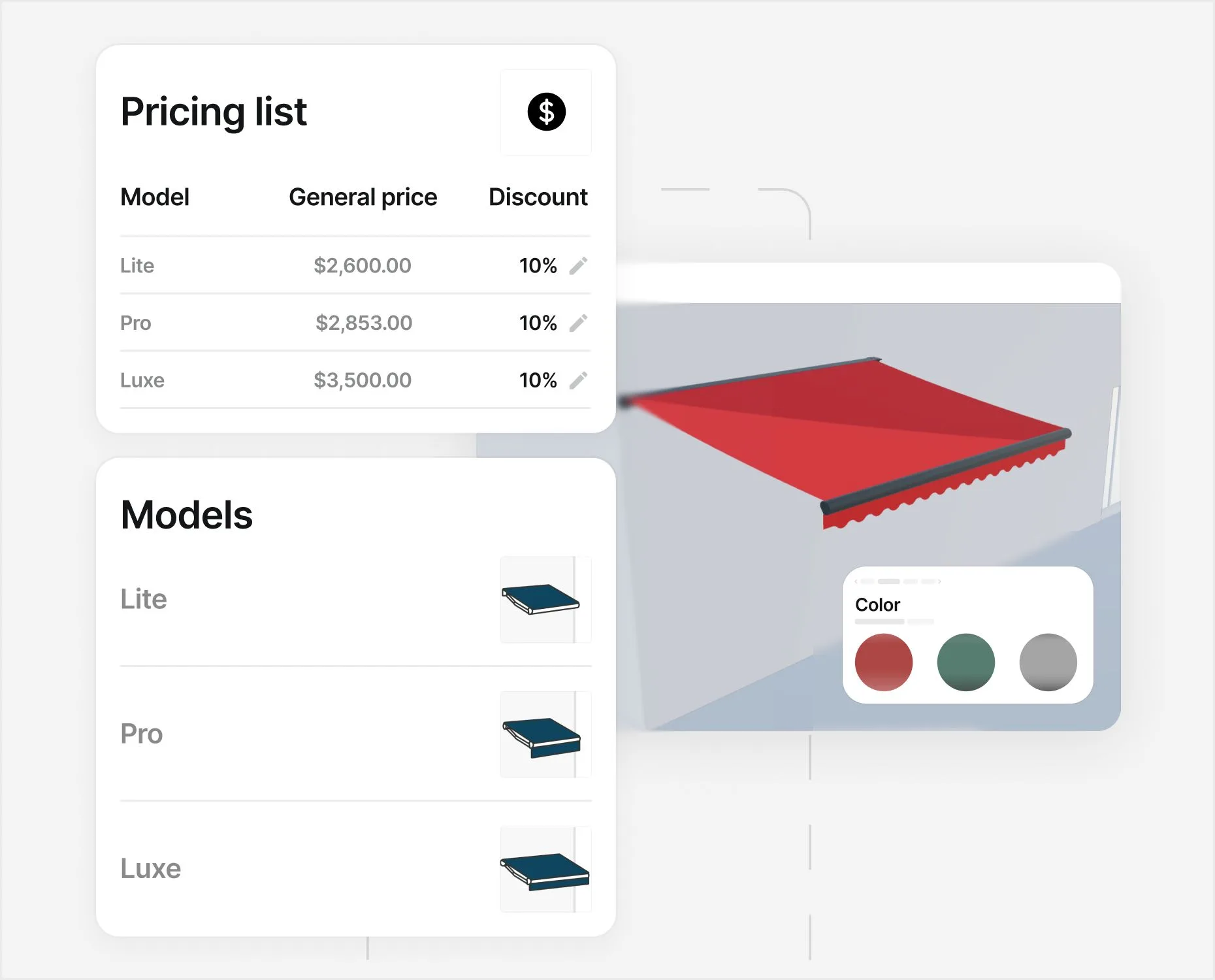Select Luxe in the Models list
The height and width of the screenshot is (980, 1215).
151,868
